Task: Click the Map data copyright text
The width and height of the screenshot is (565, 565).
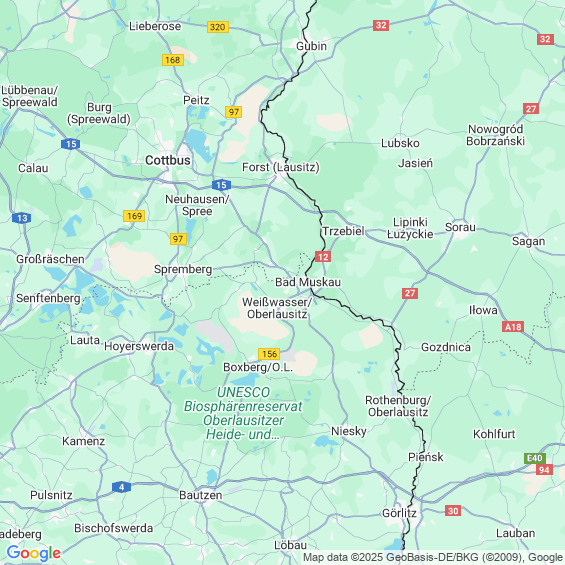Action: coord(433,557)
